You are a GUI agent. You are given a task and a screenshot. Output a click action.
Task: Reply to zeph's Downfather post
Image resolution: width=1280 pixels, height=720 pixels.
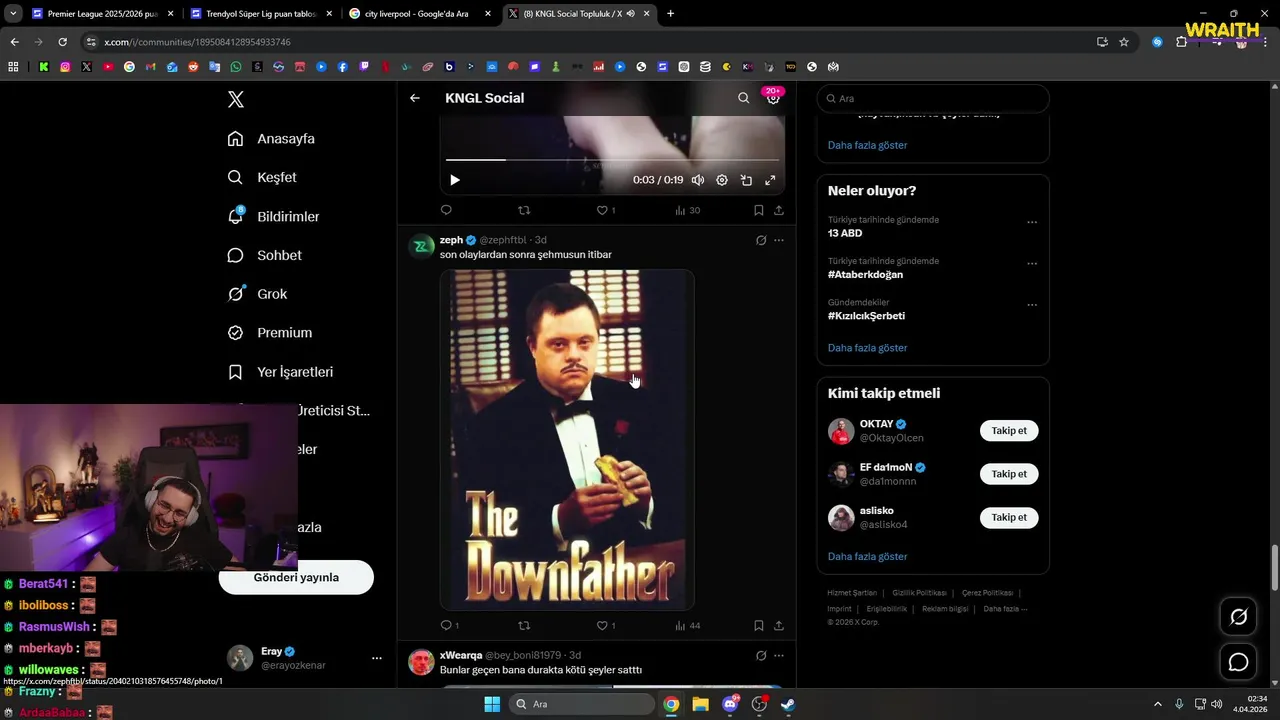pyautogui.click(x=449, y=626)
